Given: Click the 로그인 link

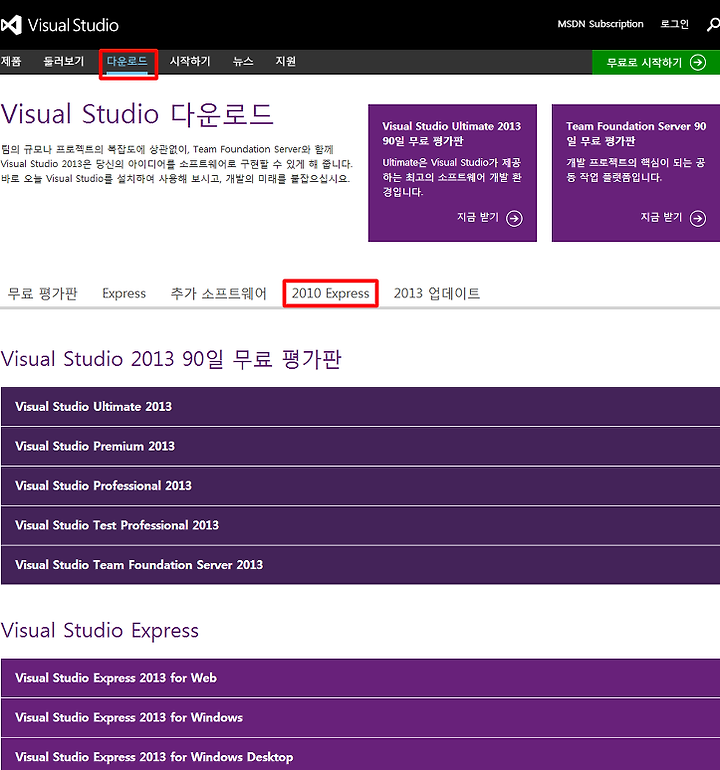Looking at the screenshot, I should (674, 24).
